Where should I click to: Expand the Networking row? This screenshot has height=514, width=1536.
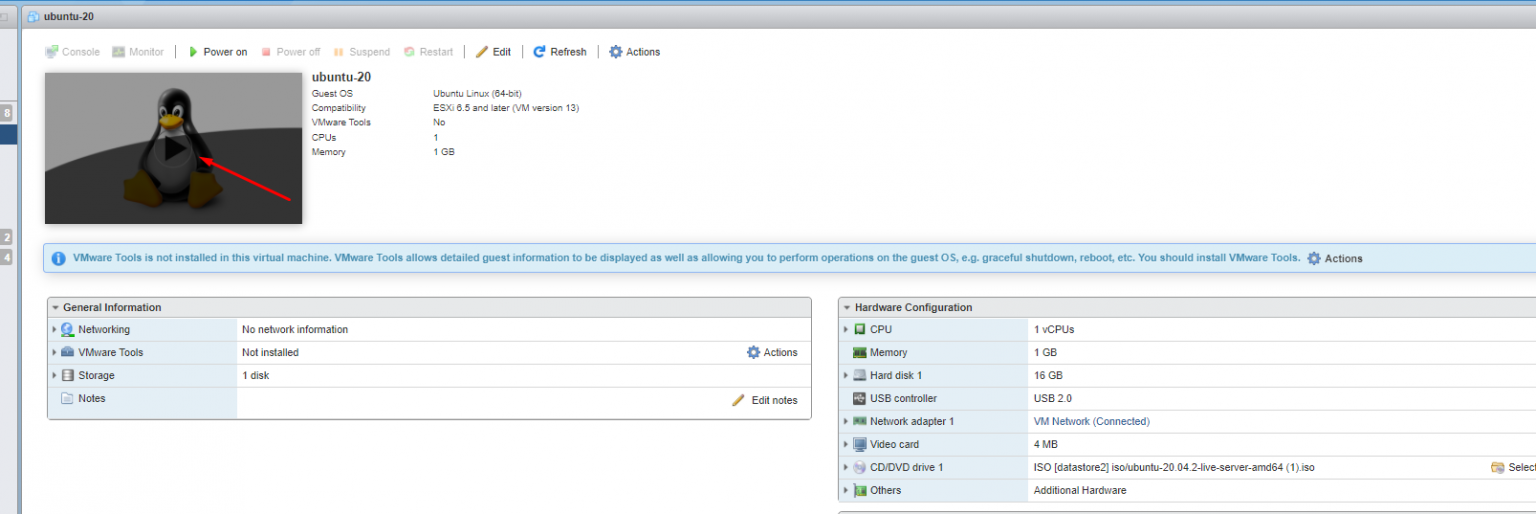click(x=54, y=329)
